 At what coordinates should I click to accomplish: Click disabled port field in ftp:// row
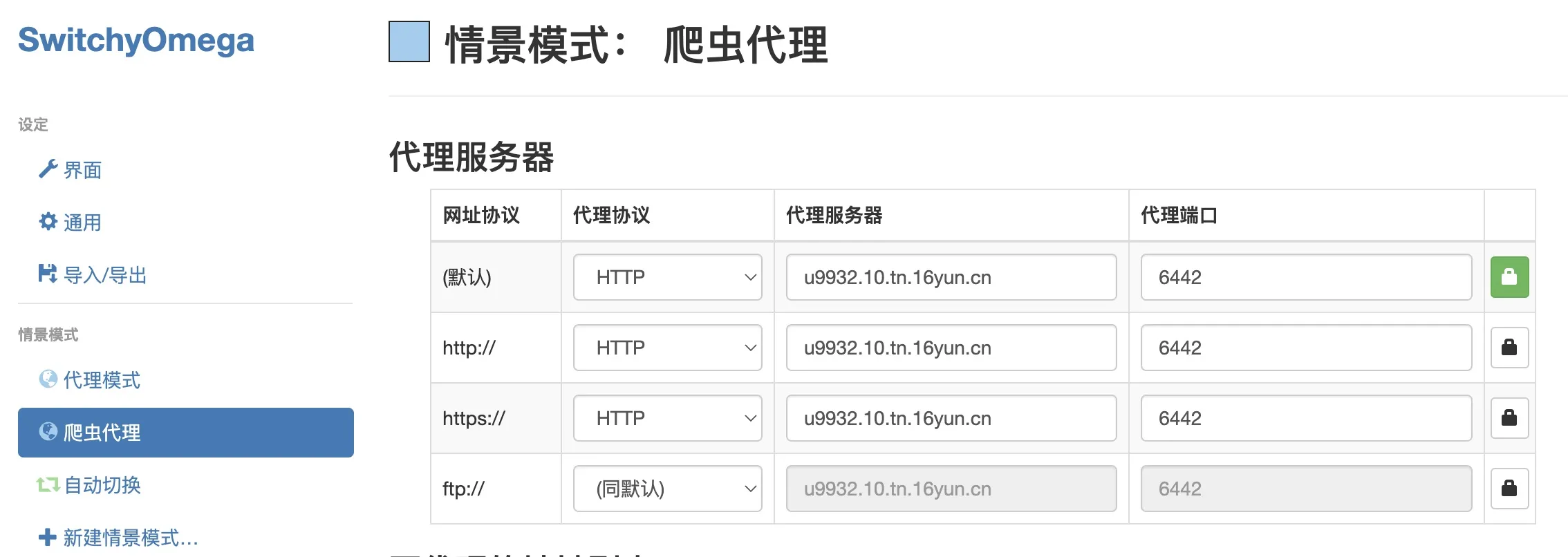[x=1307, y=489]
